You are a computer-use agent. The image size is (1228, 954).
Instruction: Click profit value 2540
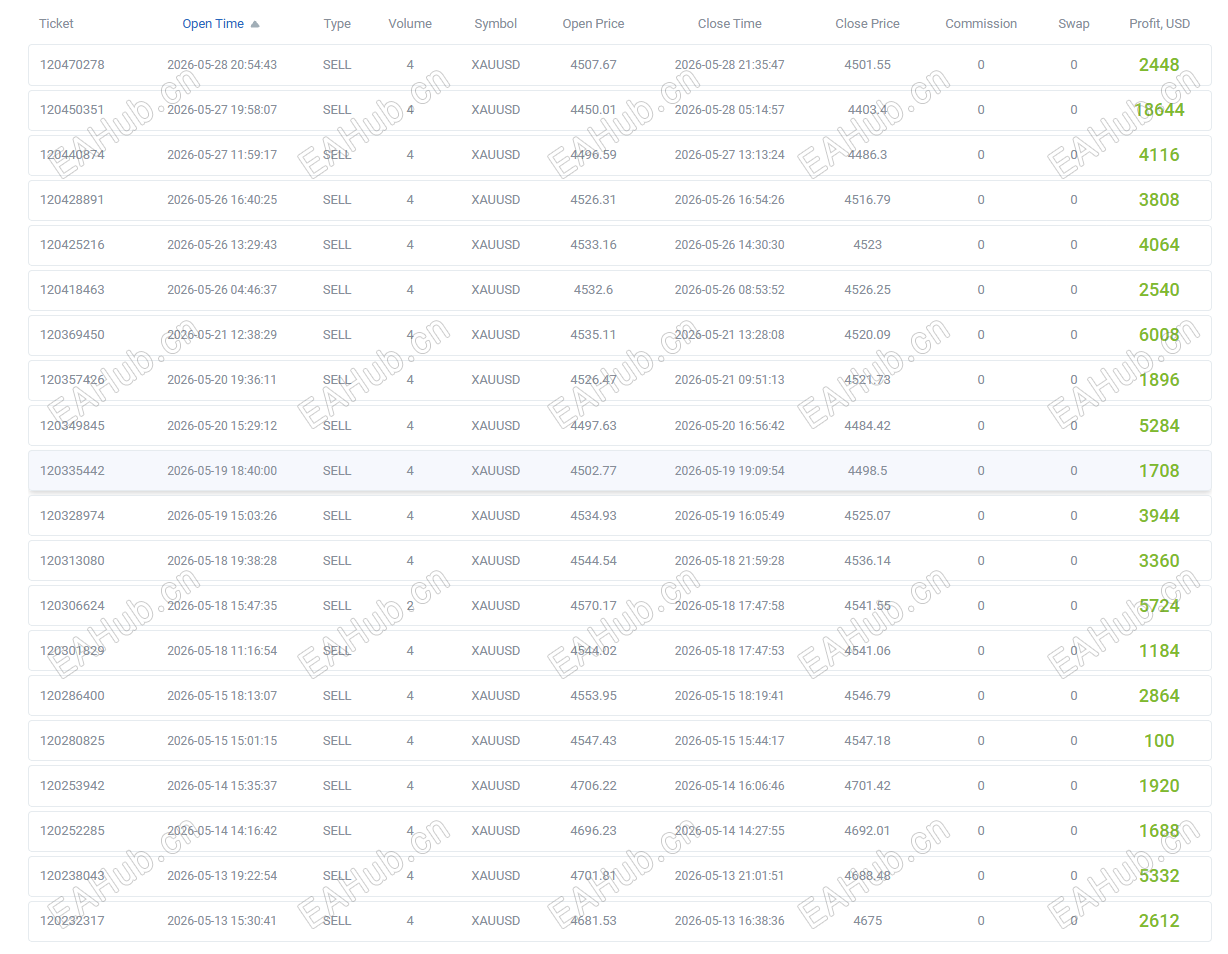click(x=1159, y=290)
